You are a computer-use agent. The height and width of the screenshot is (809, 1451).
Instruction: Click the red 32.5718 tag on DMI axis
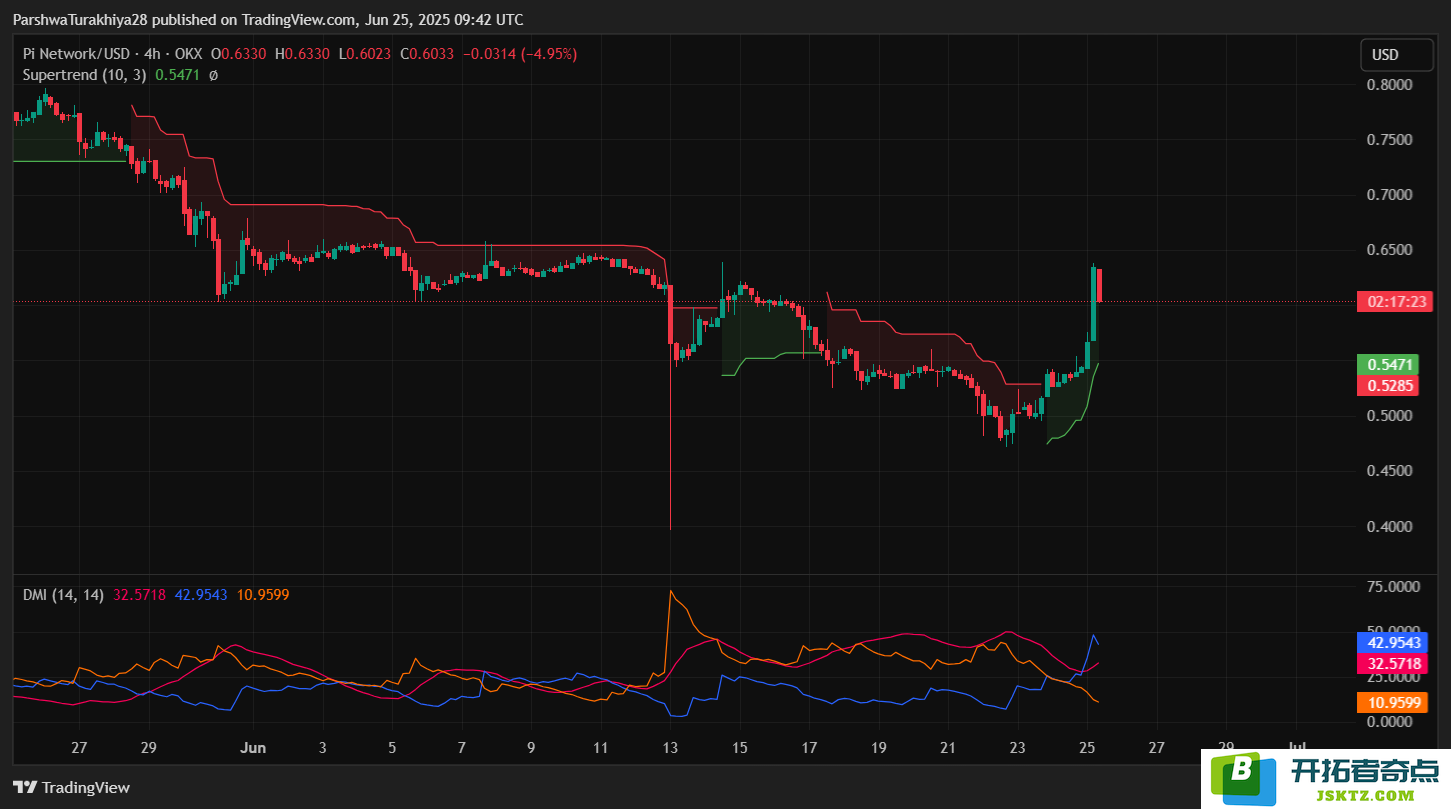pyautogui.click(x=1394, y=663)
